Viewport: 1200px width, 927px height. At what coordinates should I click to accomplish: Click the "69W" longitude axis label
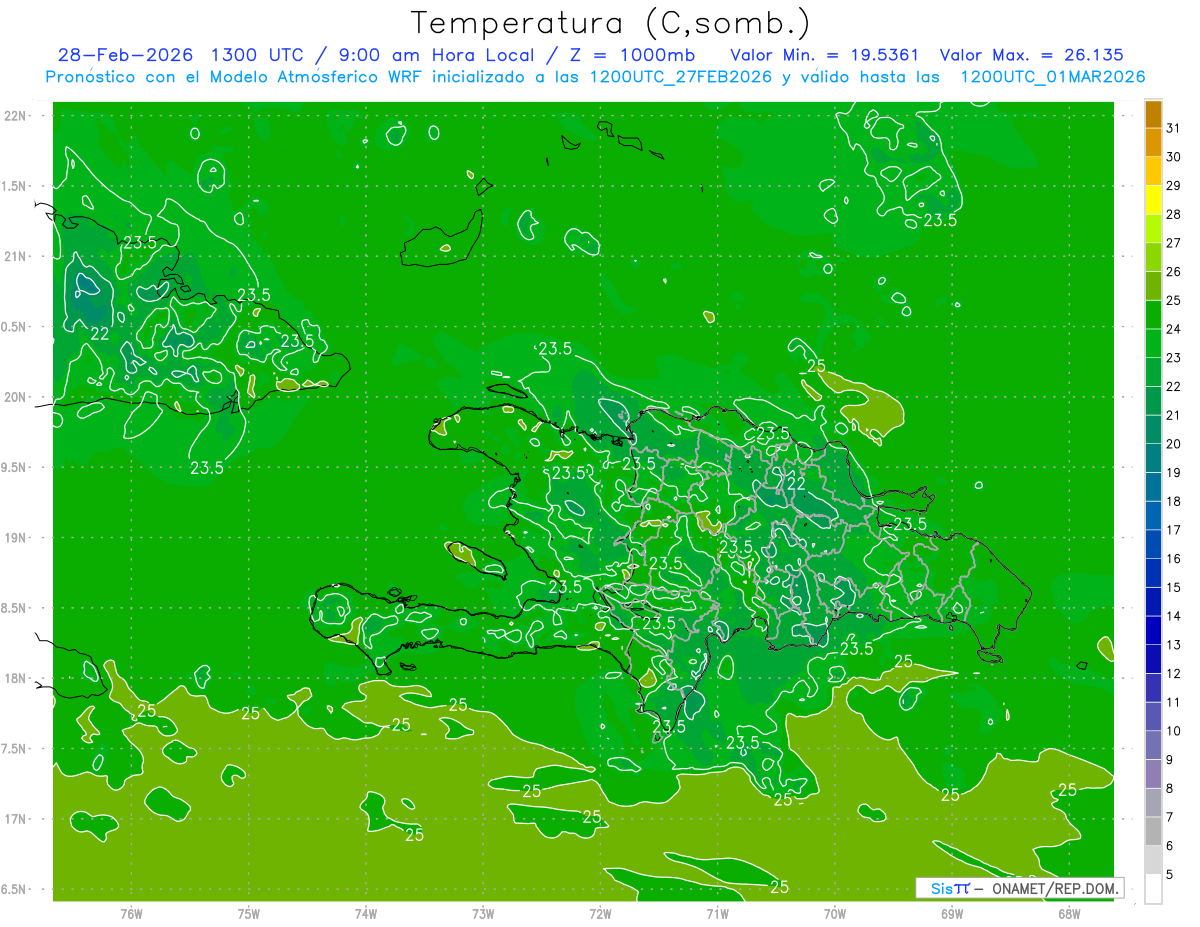click(x=952, y=914)
